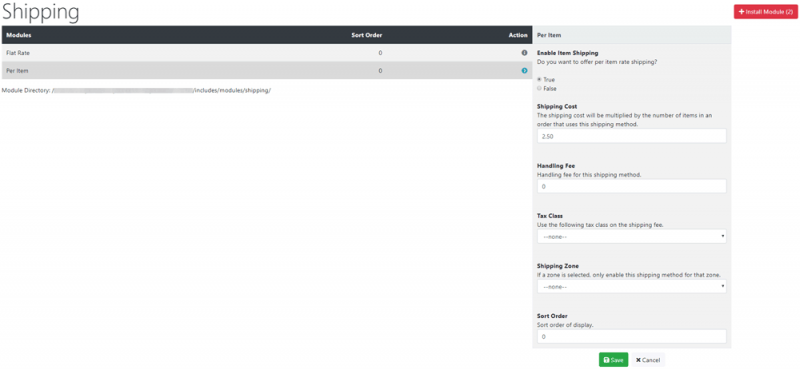Image resolution: width=800 pixels, height=370 pixels.
Task: Click the info icon in Flat Rate row
Action: [524, 53]
